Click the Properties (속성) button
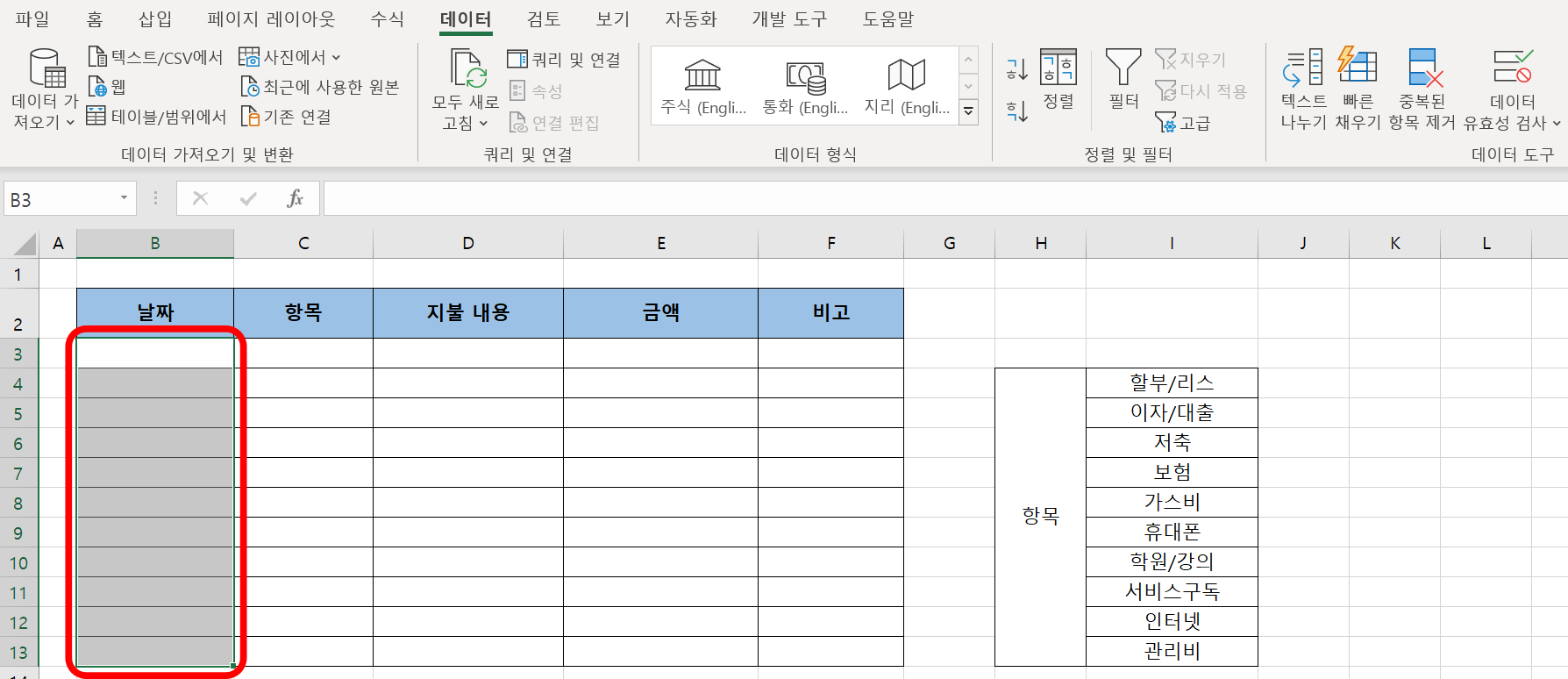 (x=536, y=91)
